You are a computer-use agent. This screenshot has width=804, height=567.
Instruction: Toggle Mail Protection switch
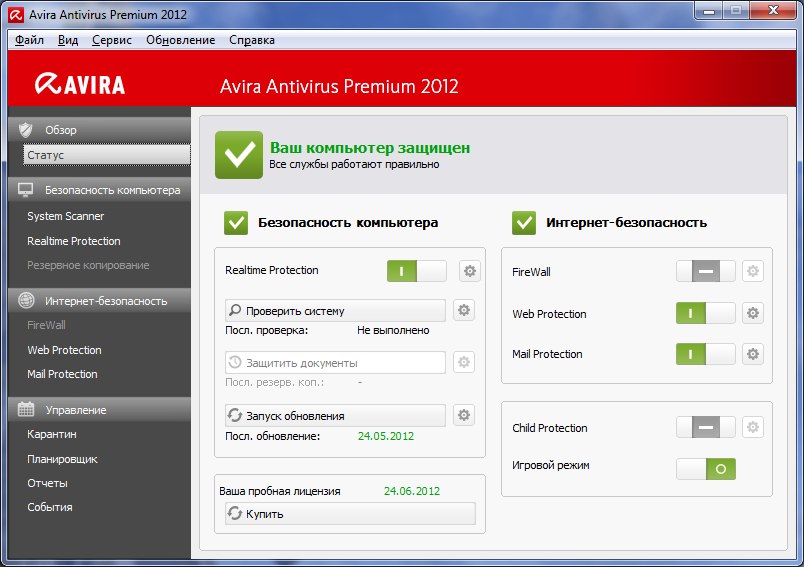706,354
